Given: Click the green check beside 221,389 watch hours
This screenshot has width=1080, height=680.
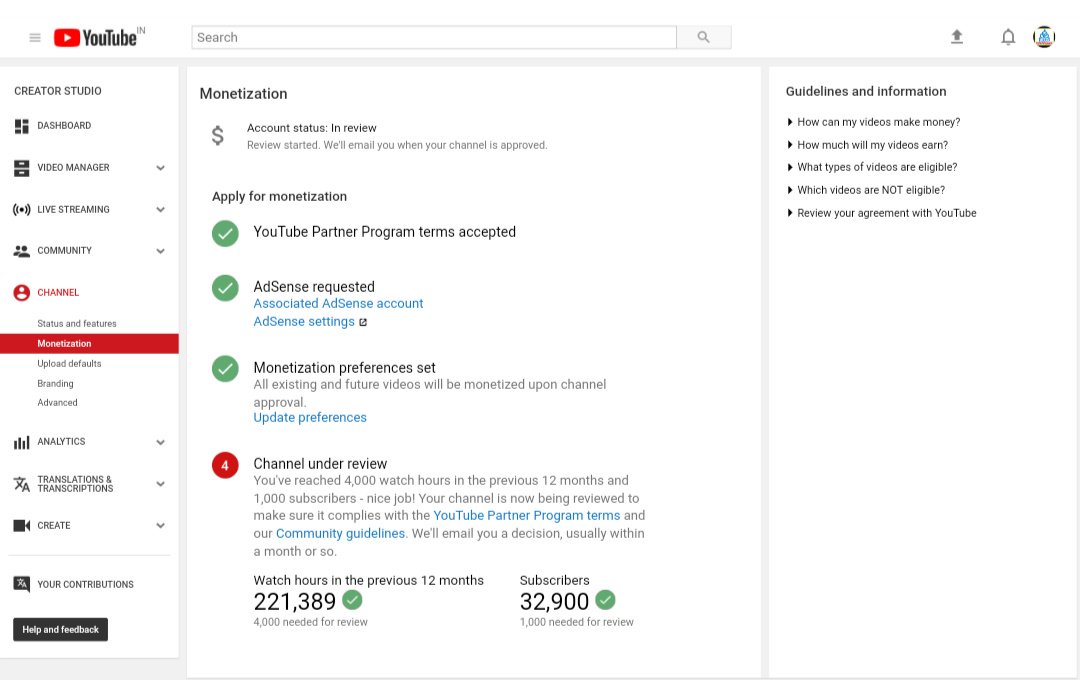Looking at the screenshot, I should pyautogui.click(x=353, y=599).
